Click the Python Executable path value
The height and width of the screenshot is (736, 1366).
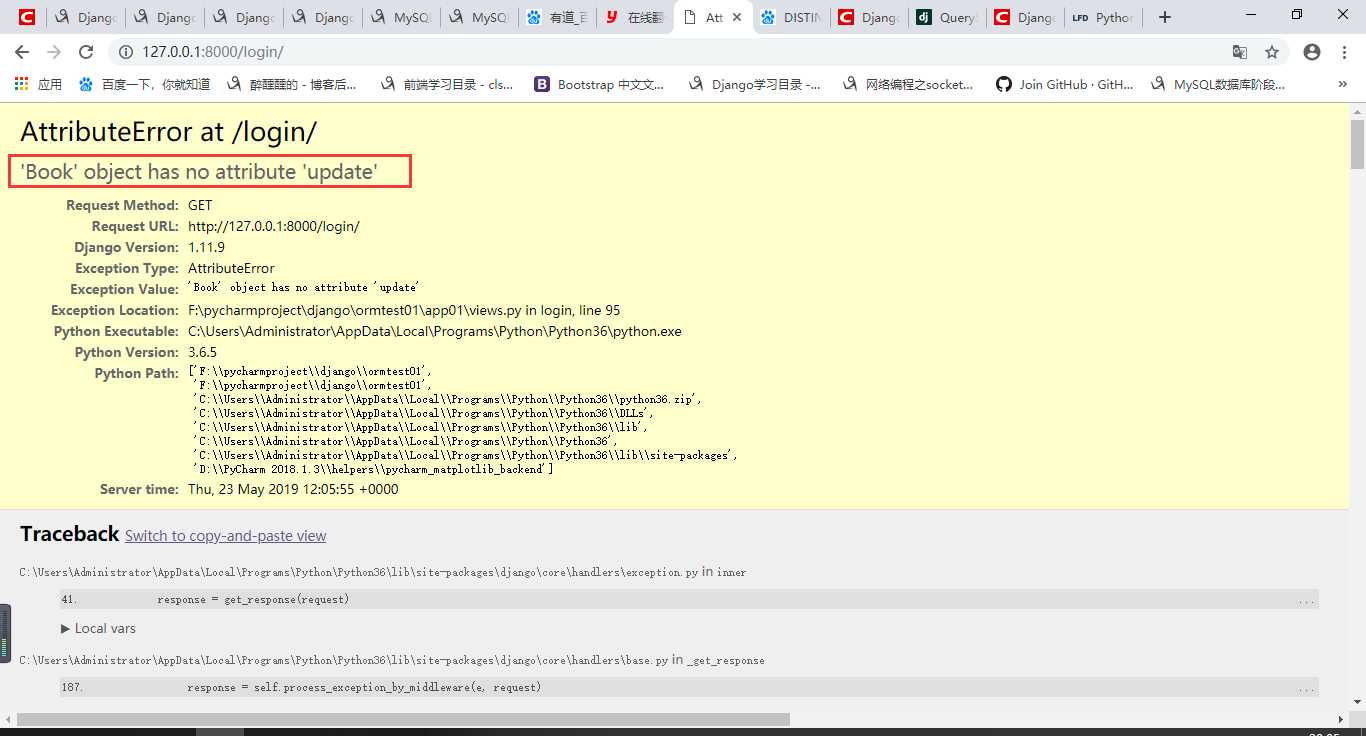pyautogui.click(x=435, y=331)
